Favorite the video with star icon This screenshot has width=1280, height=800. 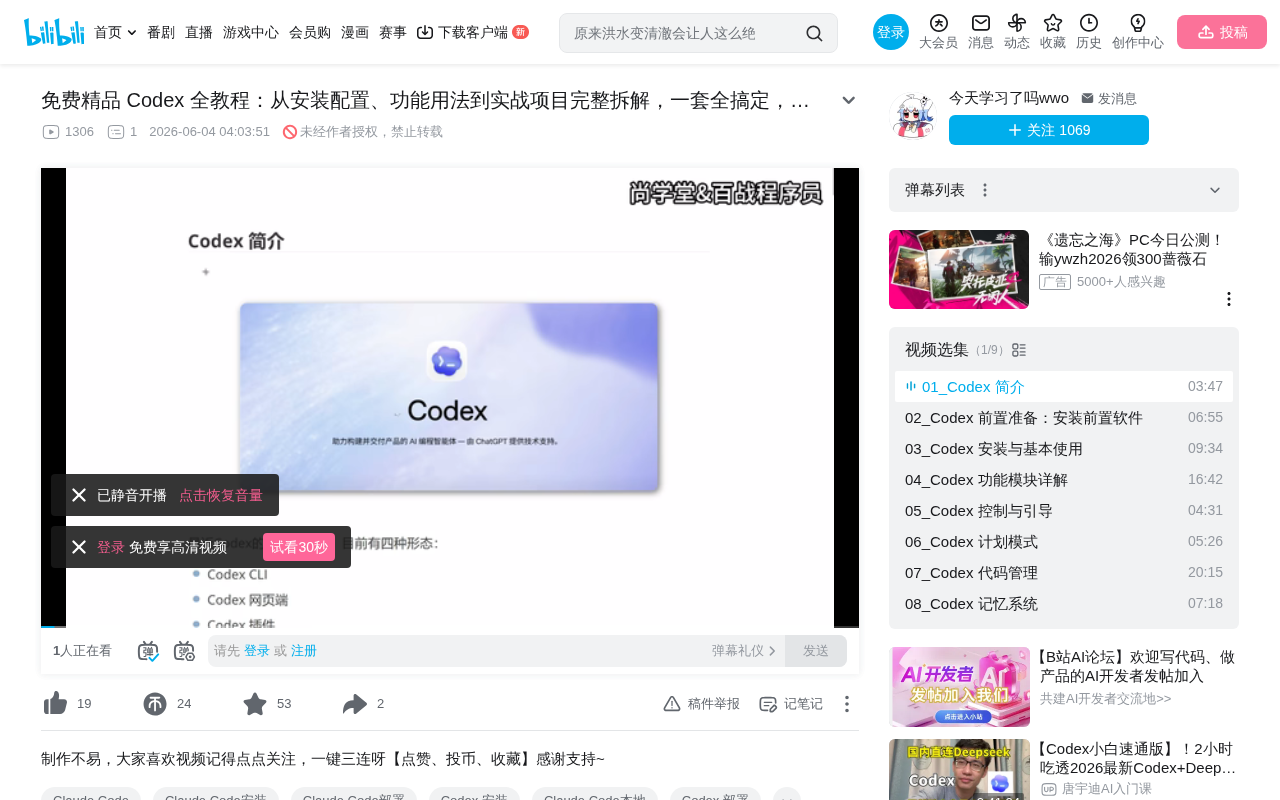click(255, 704)
